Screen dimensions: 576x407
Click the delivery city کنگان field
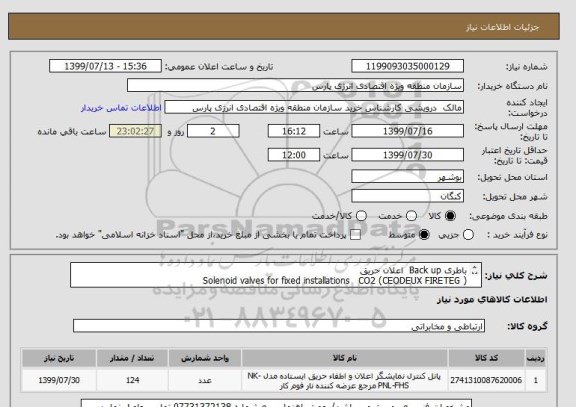(407, 196)
